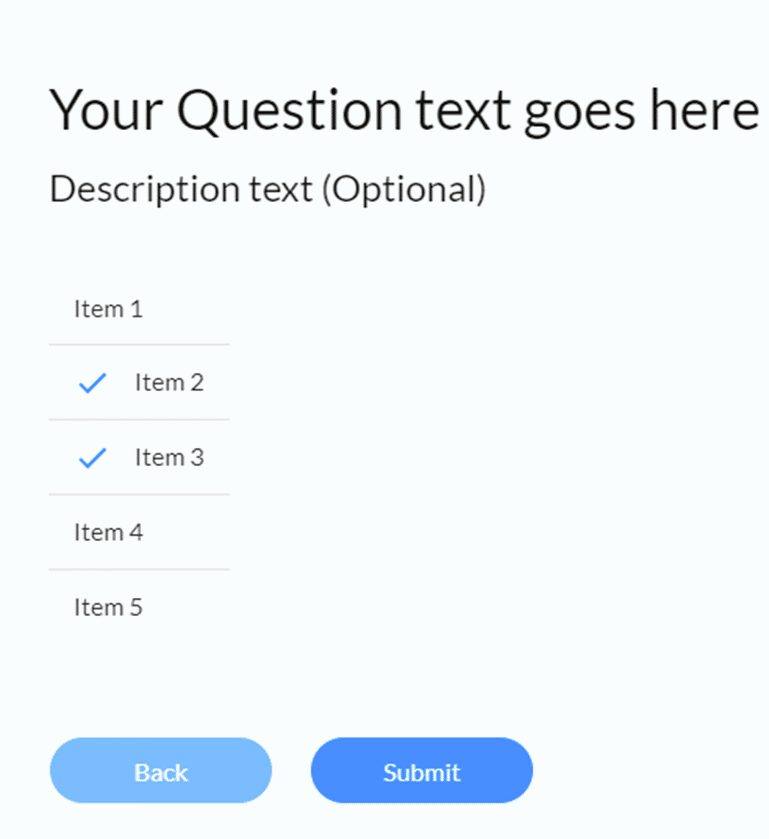
Task: Click the Item 4 row label
Action: [108, 532]
